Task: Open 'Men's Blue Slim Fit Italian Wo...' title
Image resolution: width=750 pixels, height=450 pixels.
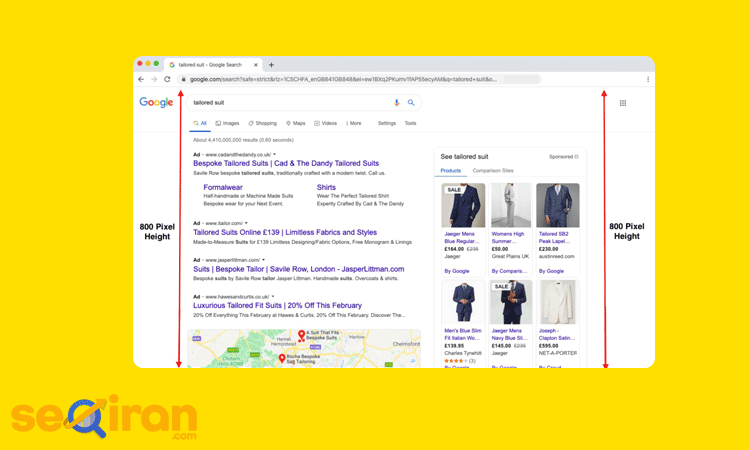Action: coord(463,334)
